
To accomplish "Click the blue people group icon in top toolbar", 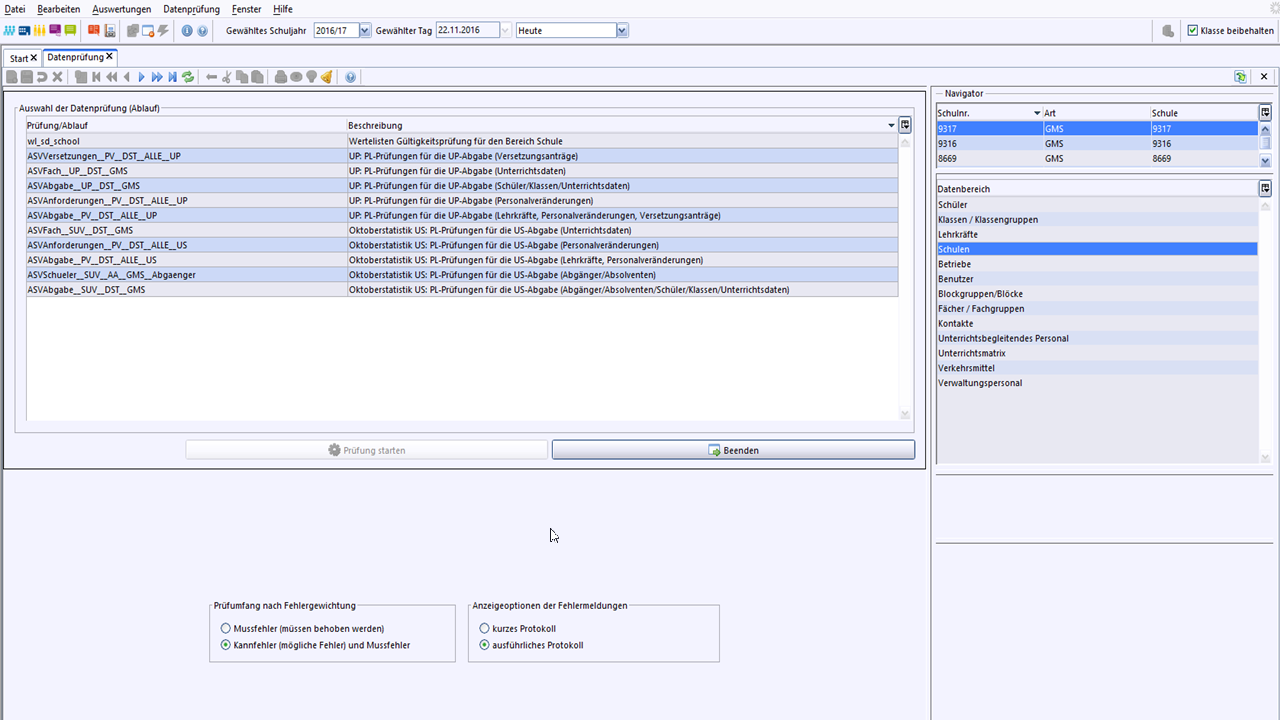I will (x=9, y=31).
